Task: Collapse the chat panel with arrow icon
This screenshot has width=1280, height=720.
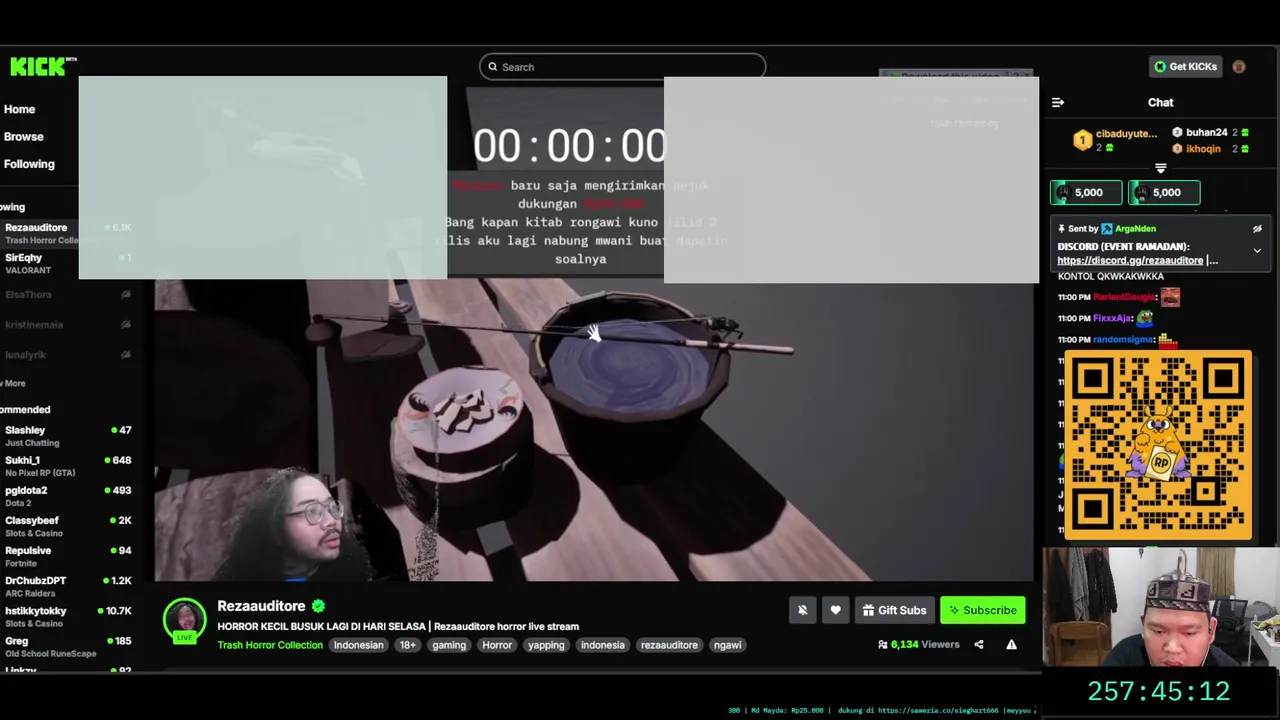Action: pyautogui.click(x=1058, y=102)
